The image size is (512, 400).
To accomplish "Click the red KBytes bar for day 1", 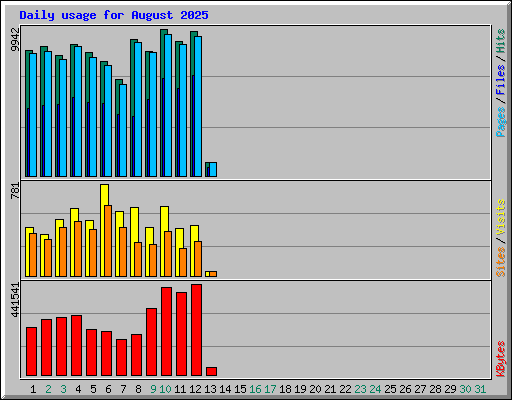I will click(x=31, y=351).
